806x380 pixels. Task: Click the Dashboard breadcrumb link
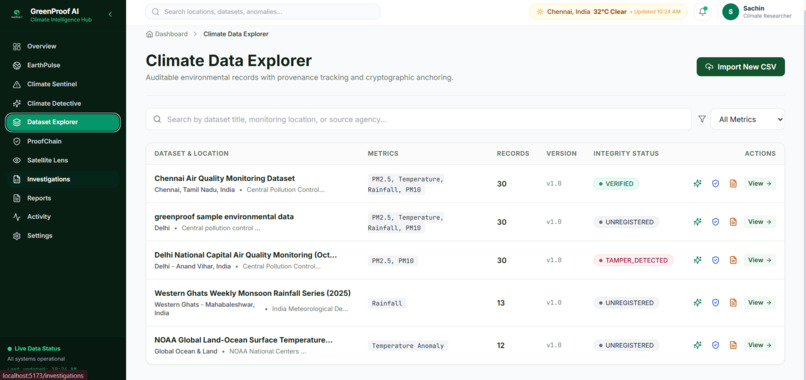pyautogui.click(x=167, y=34)
